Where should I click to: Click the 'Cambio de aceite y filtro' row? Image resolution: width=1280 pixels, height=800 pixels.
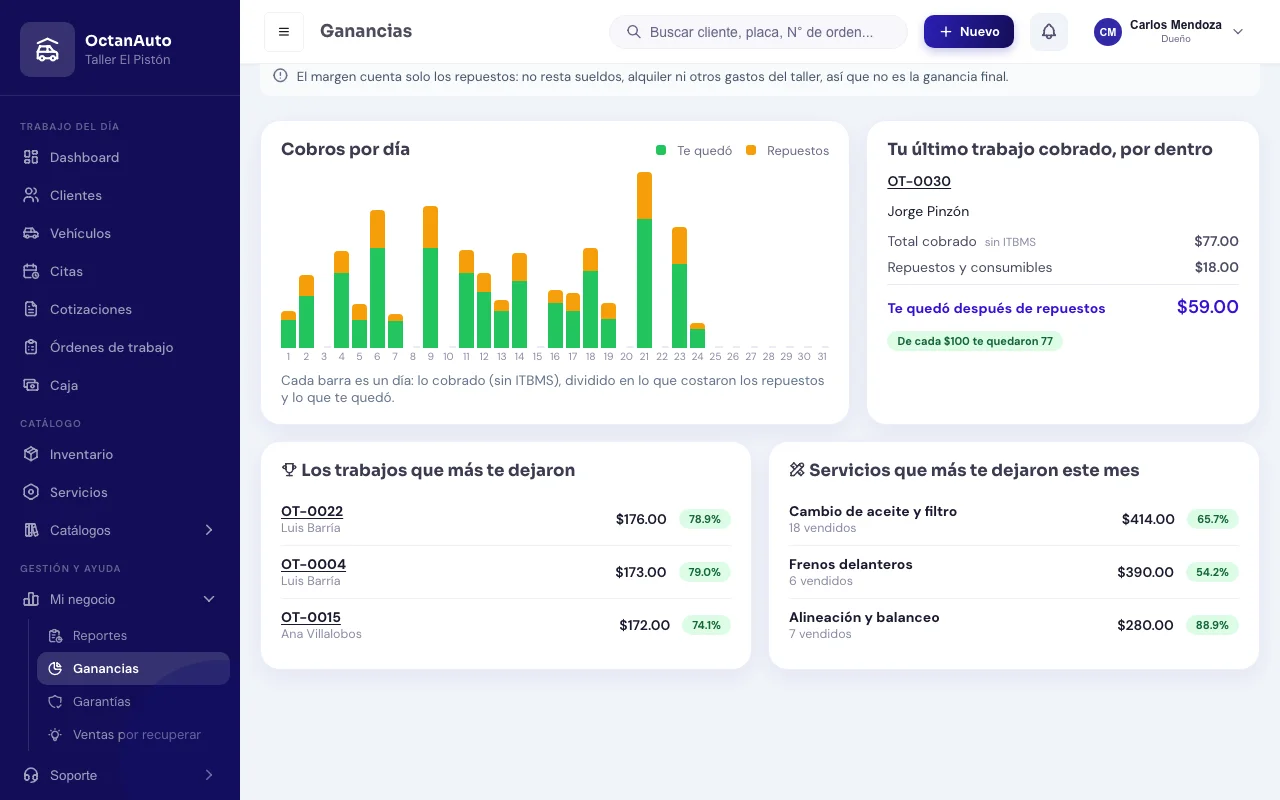pos(1014,519)
